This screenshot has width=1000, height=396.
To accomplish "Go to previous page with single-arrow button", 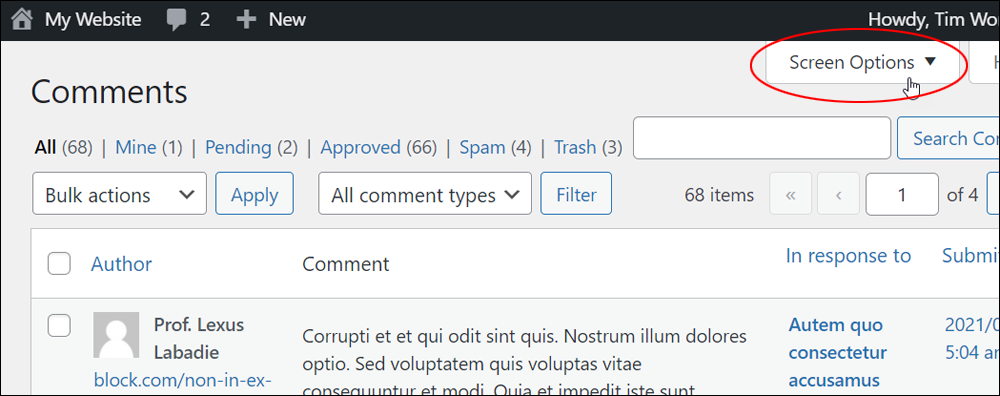I will [838, 194].
